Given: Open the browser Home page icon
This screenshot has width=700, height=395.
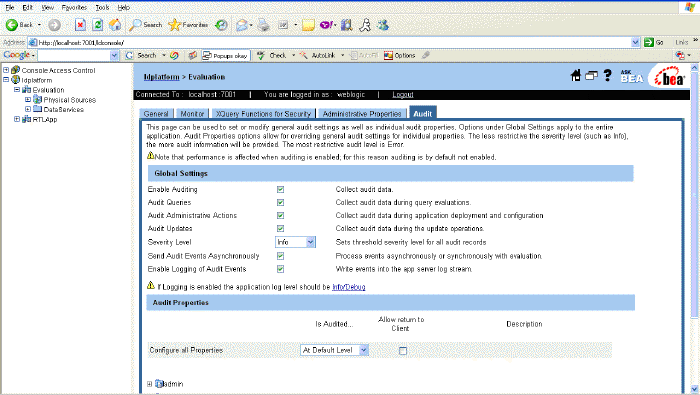Looking at the screenshot, I should [115, 25].
